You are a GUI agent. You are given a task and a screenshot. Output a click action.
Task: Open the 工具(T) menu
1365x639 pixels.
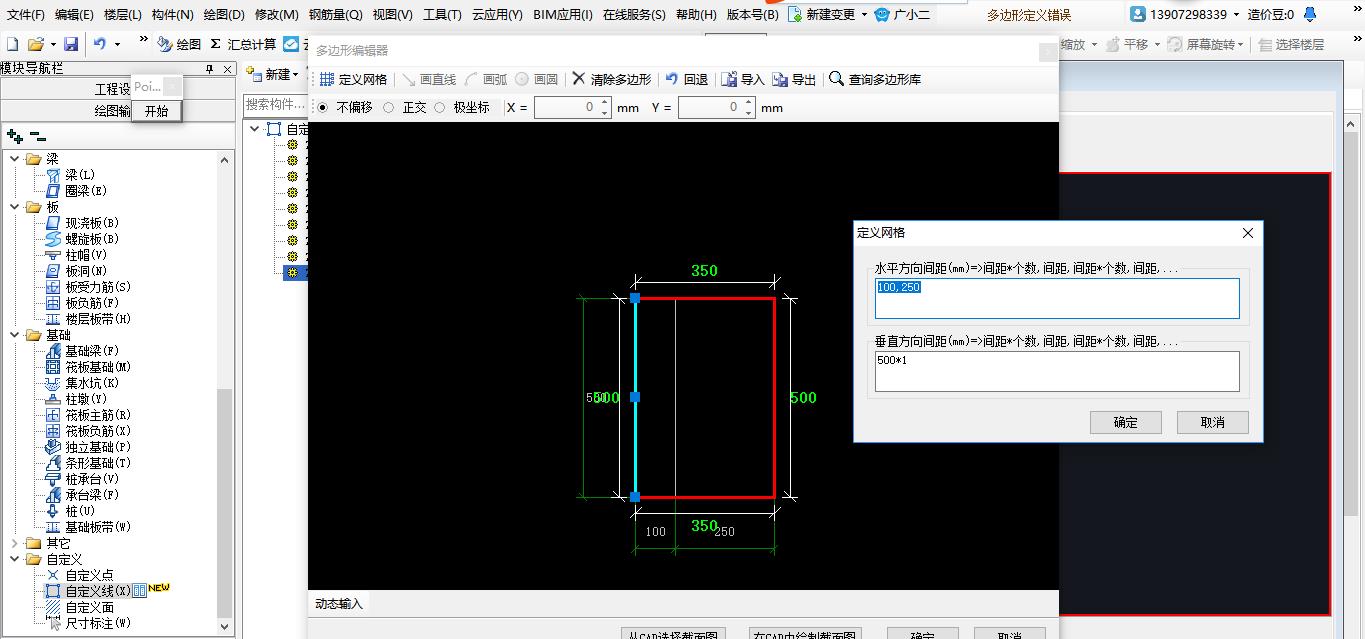pyautogui.click(x=442, y=15)
